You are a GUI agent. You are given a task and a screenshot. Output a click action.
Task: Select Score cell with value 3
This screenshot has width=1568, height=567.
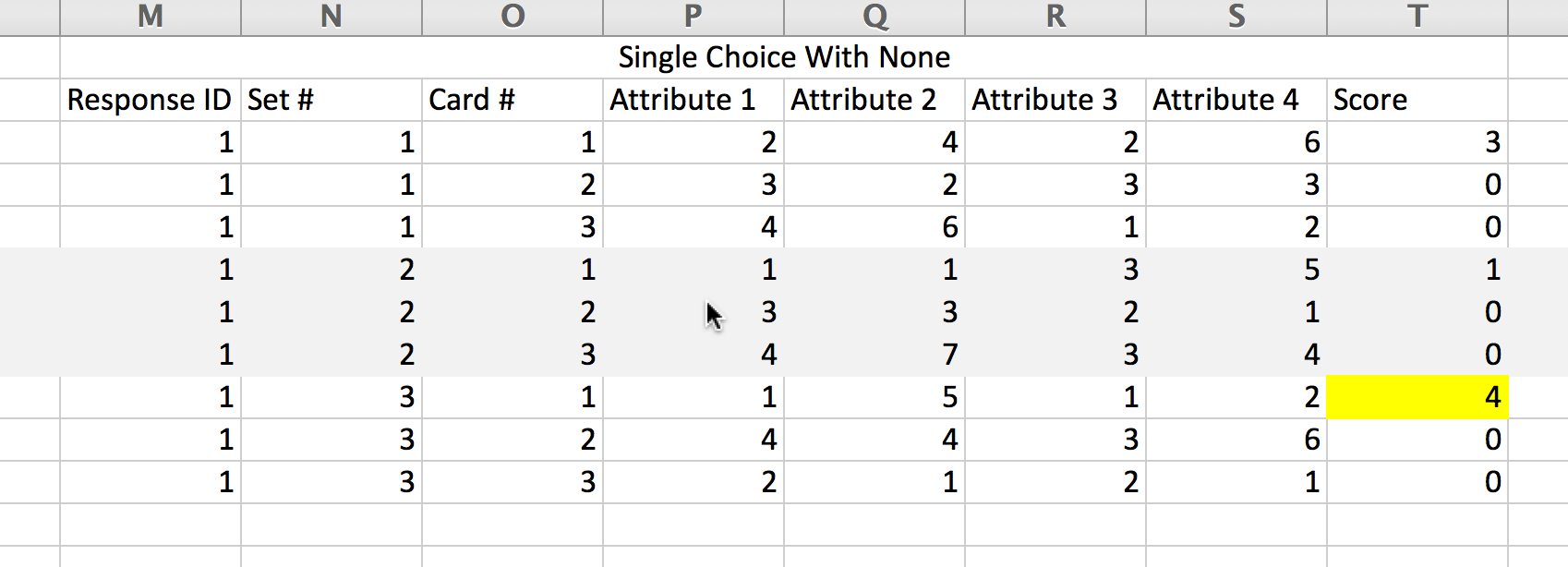1417,142
